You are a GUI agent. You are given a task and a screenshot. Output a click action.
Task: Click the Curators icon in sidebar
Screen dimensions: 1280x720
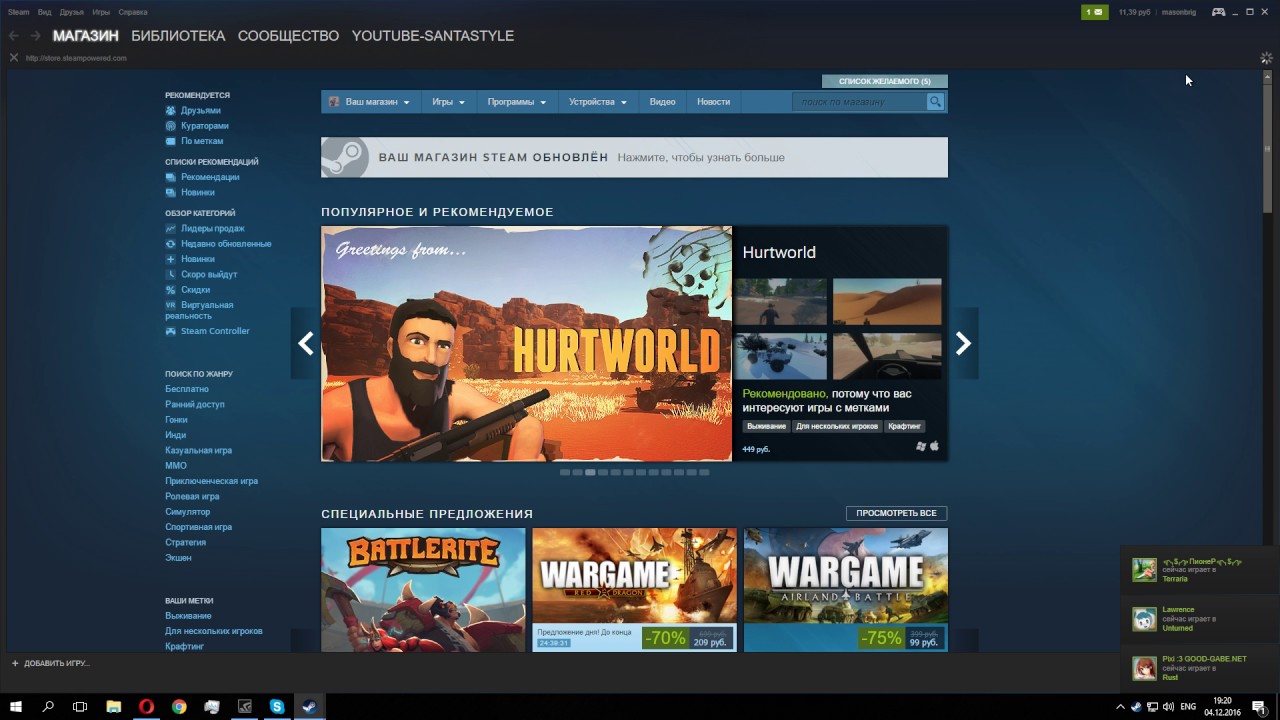[171, 126]
